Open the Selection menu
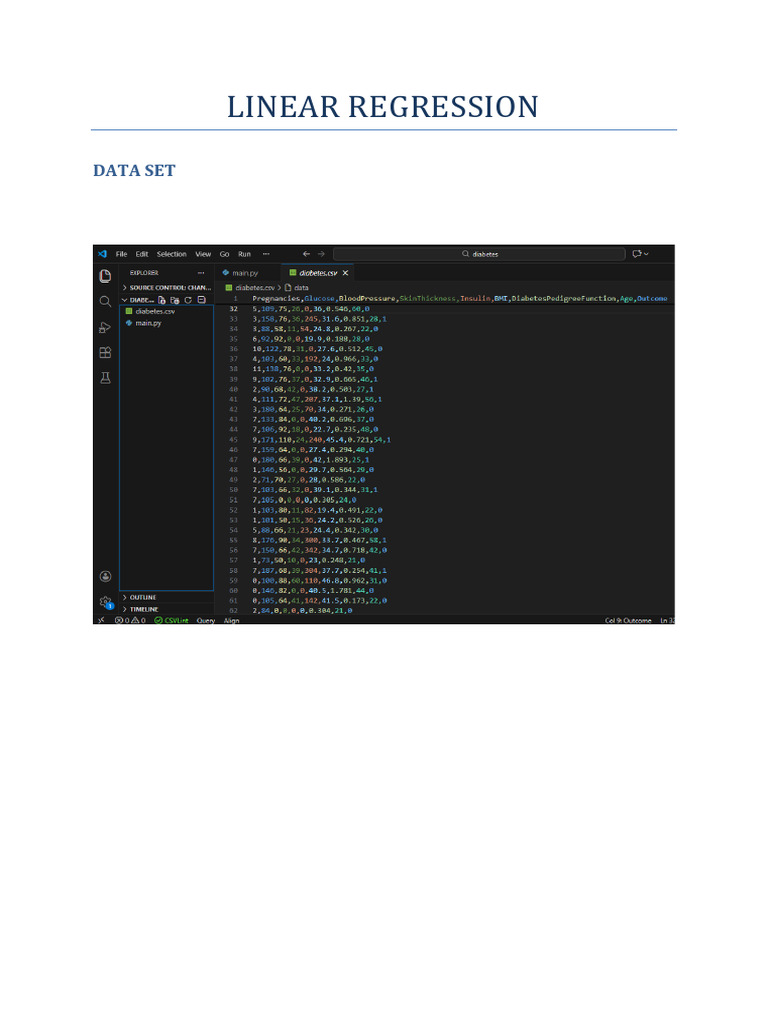768x1024 pixels. 171,254
